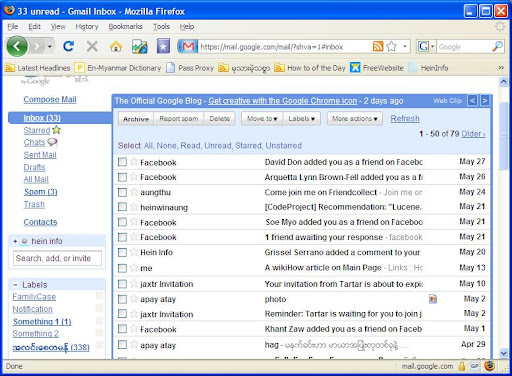Open the Bookmarks menu
Screen dimensions: 512x376
(x=125, y=27)
